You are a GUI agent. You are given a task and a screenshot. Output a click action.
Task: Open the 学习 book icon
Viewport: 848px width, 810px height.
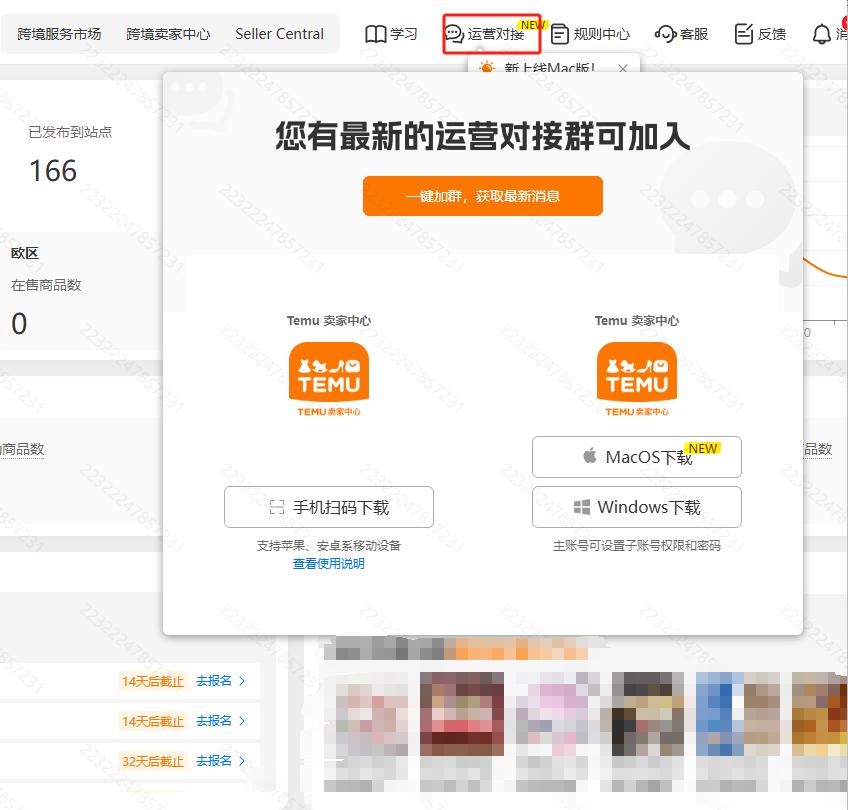coord(375,34)
